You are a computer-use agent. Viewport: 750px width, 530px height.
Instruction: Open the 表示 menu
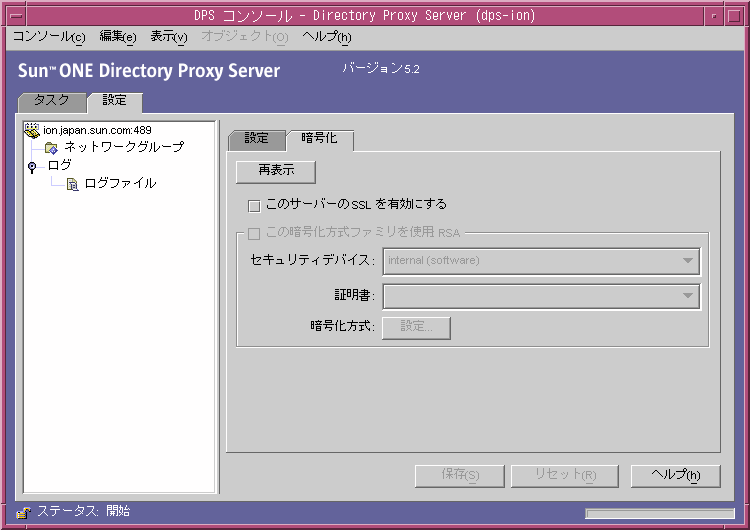click(x=169, y=36)
